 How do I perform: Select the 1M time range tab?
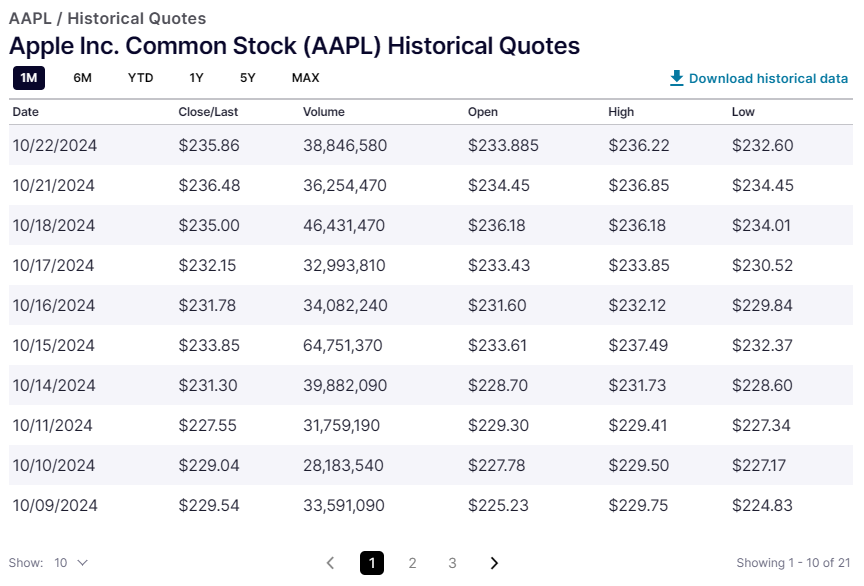coord(29,78)
